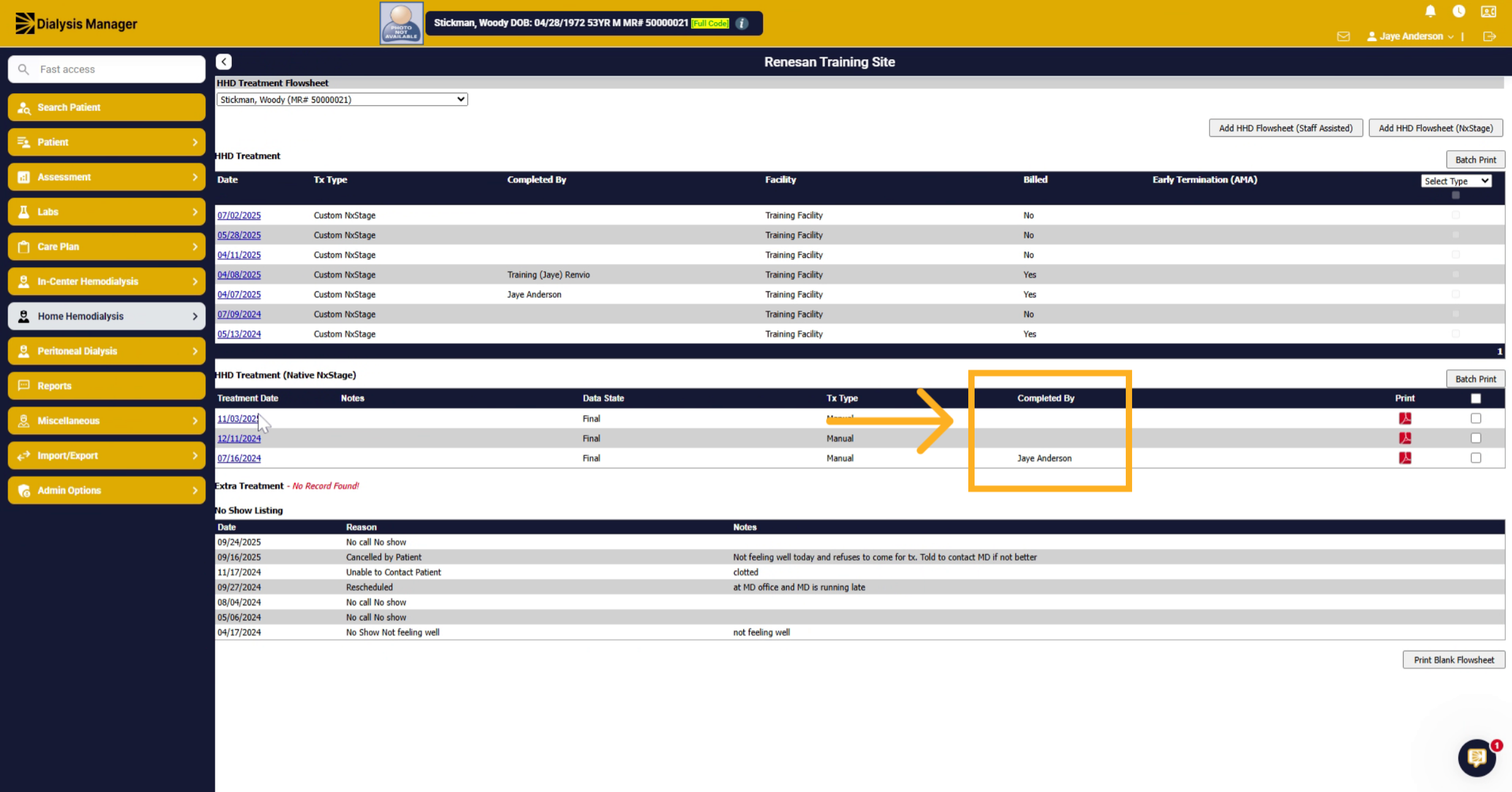1512x792 pixels.
Task: Click the contact card icon in header
Action: pos(1488,11)
